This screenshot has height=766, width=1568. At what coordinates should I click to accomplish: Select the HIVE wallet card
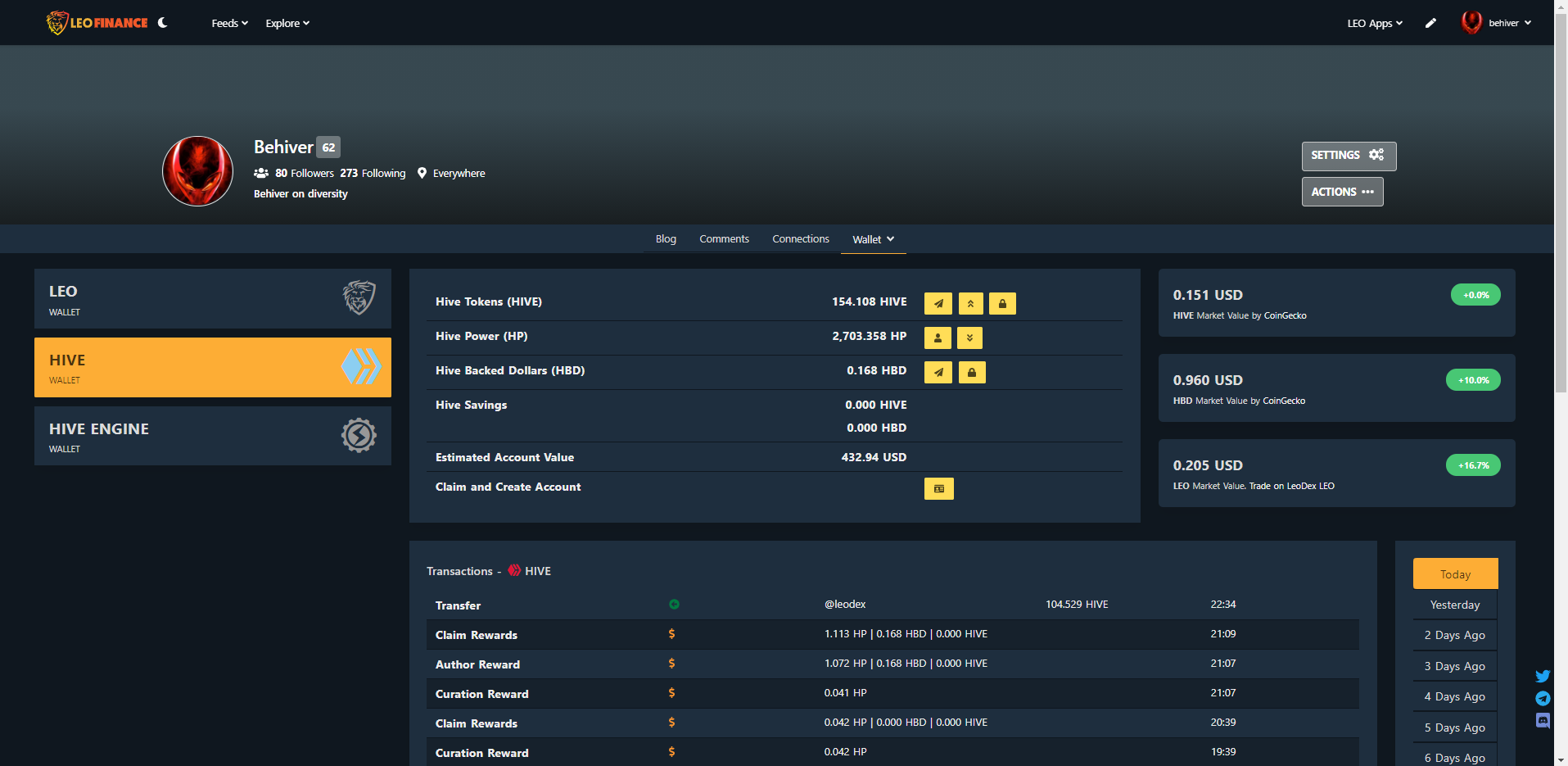pyautogui.click(x=213, y=367)
